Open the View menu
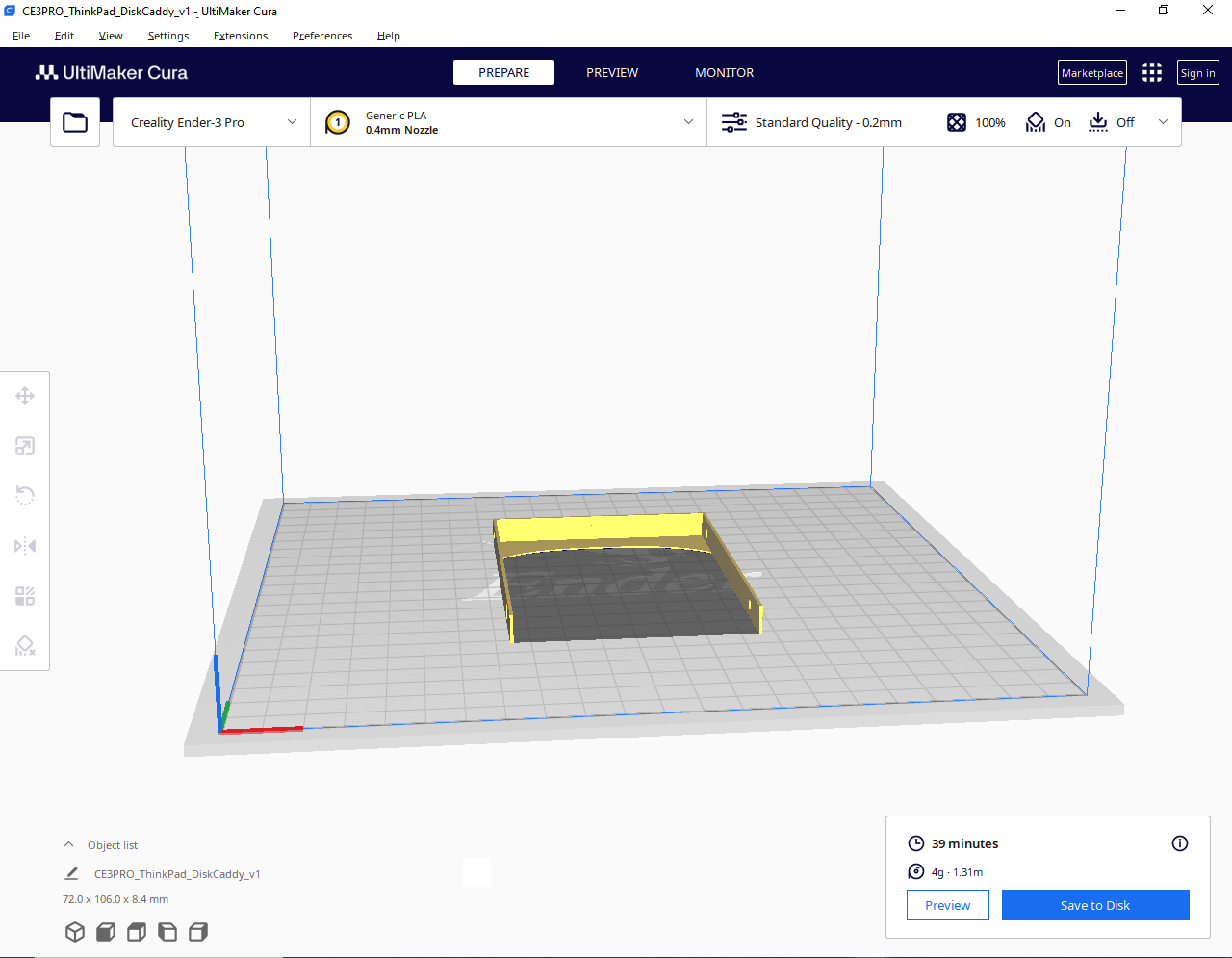 [111, 36]
